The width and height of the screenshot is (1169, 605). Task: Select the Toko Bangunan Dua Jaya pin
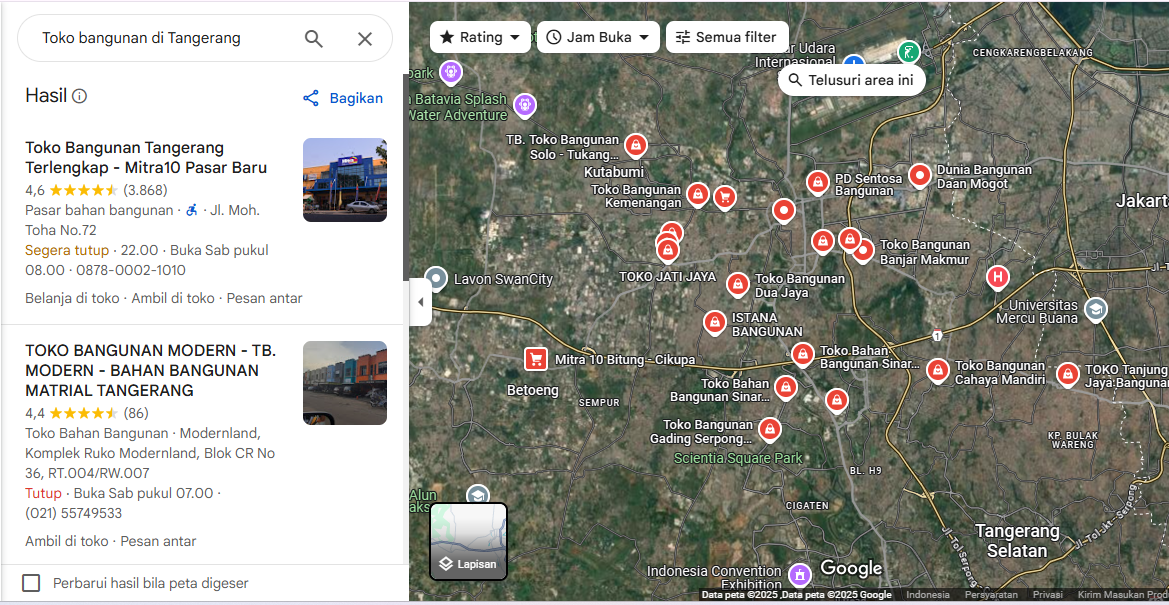pyautogui.click(x=738, y=283)
